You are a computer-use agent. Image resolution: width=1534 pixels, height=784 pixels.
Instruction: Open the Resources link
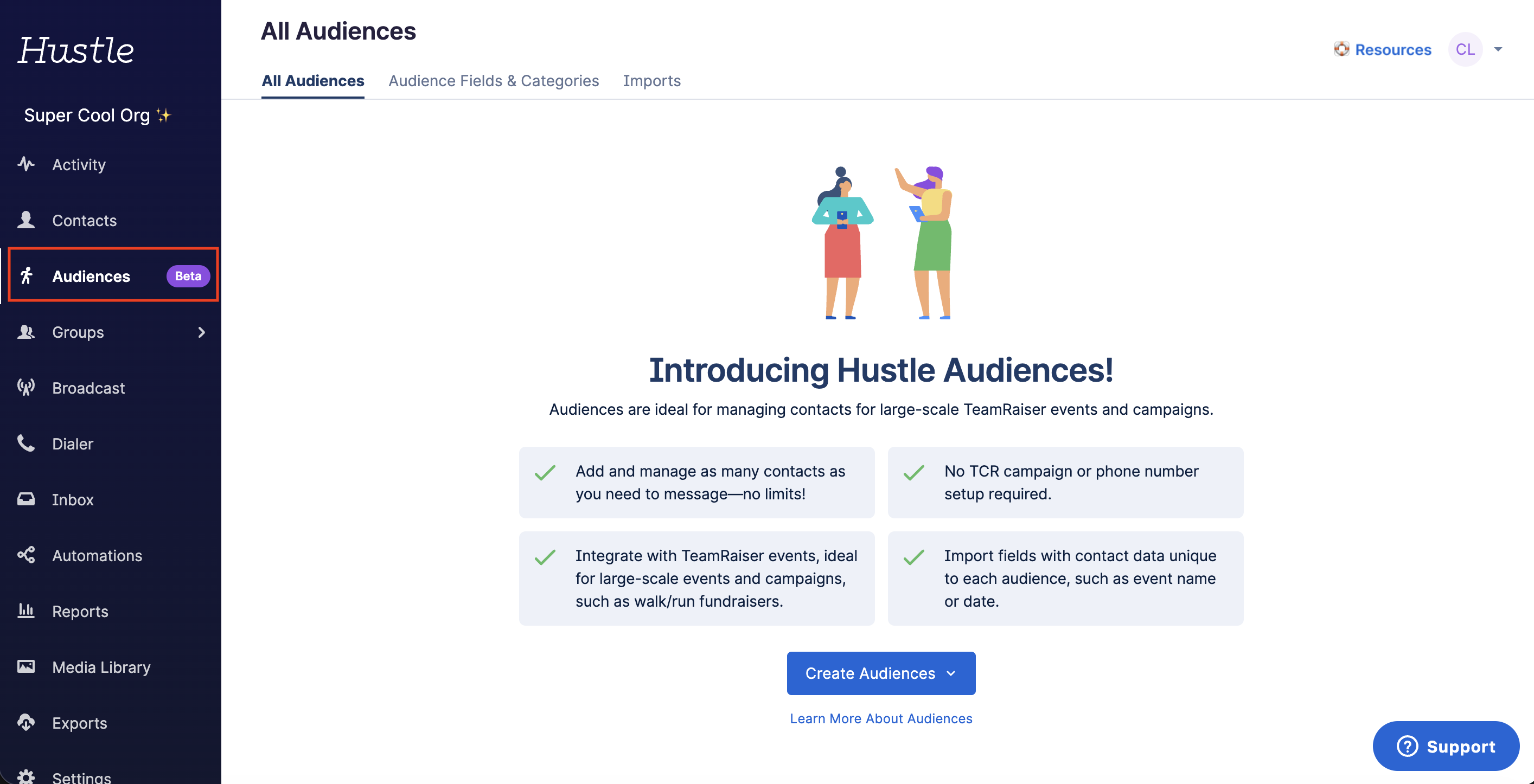[x=1383, y=49]
